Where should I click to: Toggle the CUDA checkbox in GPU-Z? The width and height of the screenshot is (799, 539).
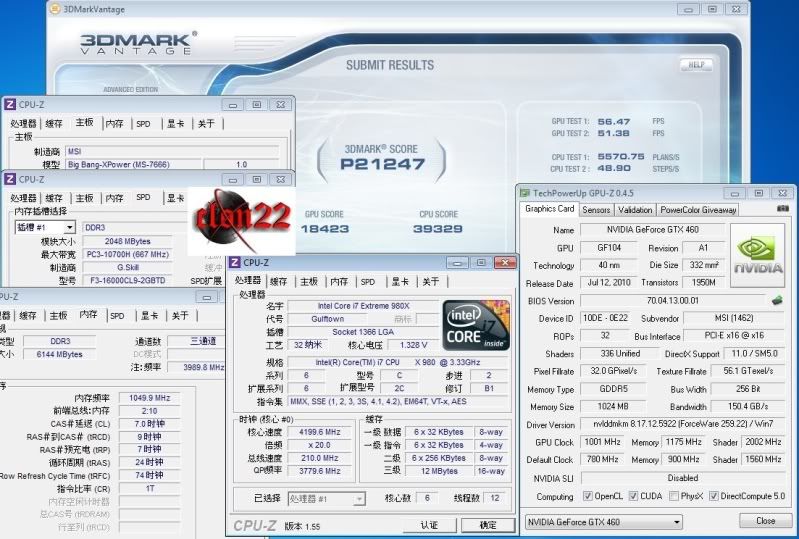click(633, 496)
